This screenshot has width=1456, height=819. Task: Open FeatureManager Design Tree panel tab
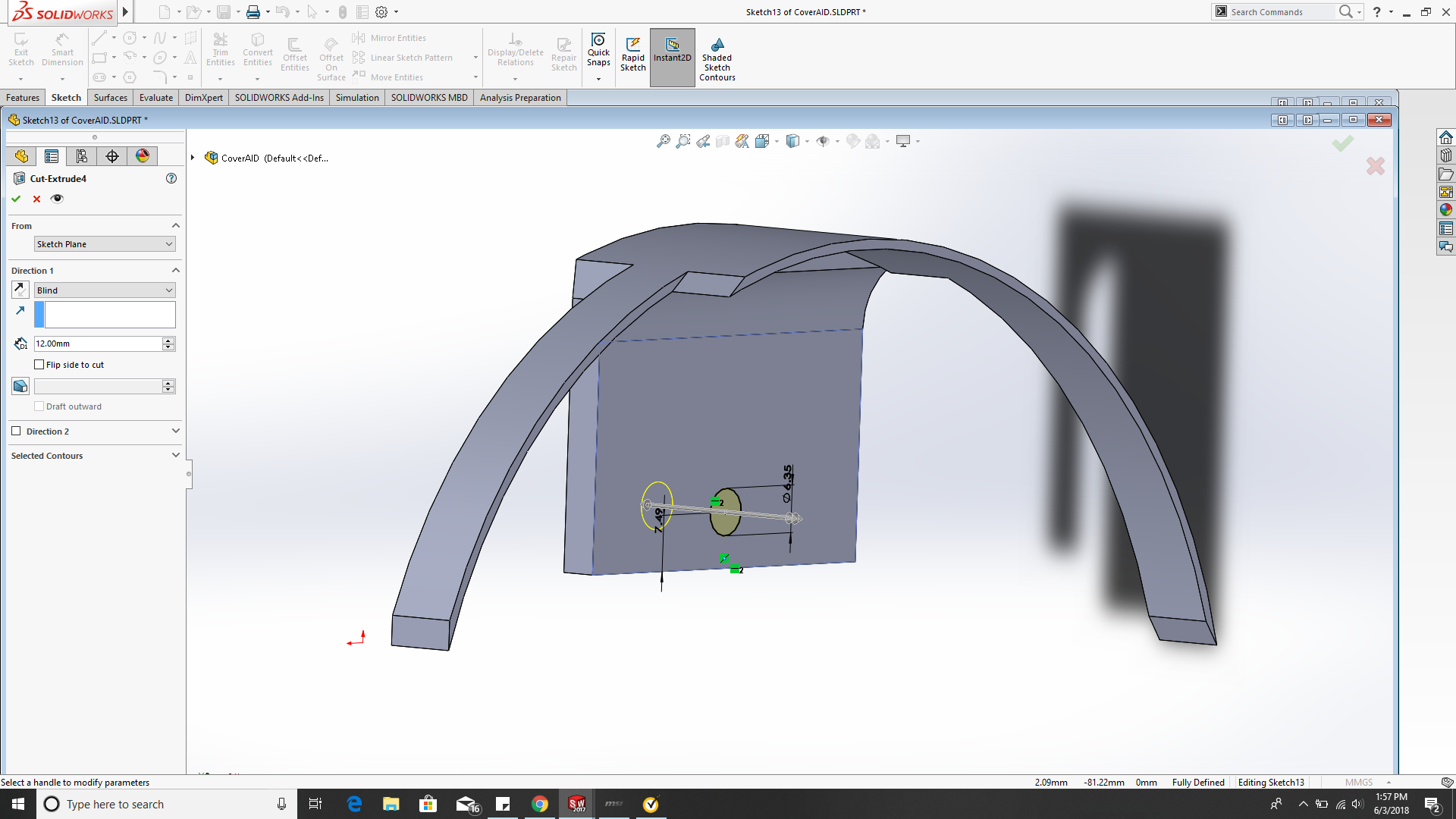21,156
